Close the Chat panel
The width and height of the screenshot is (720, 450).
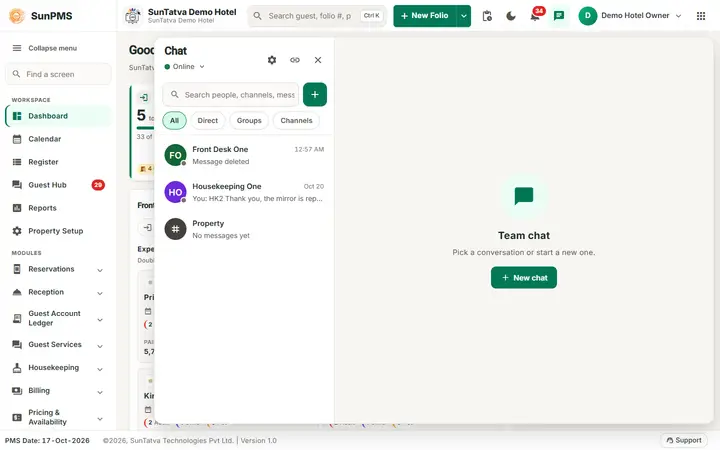(318, 60)
